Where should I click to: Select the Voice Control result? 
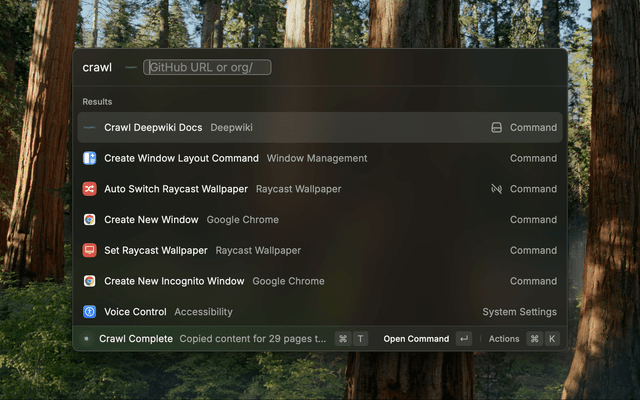320,311
